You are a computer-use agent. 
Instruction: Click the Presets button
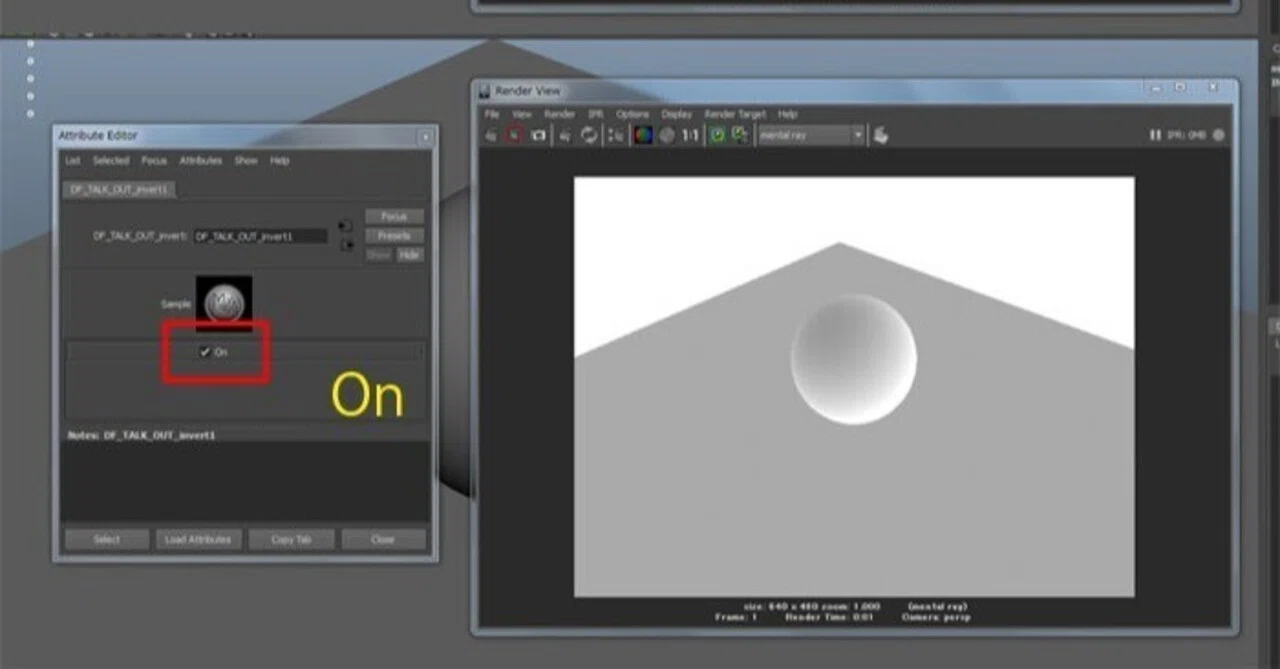click(394, 236)
